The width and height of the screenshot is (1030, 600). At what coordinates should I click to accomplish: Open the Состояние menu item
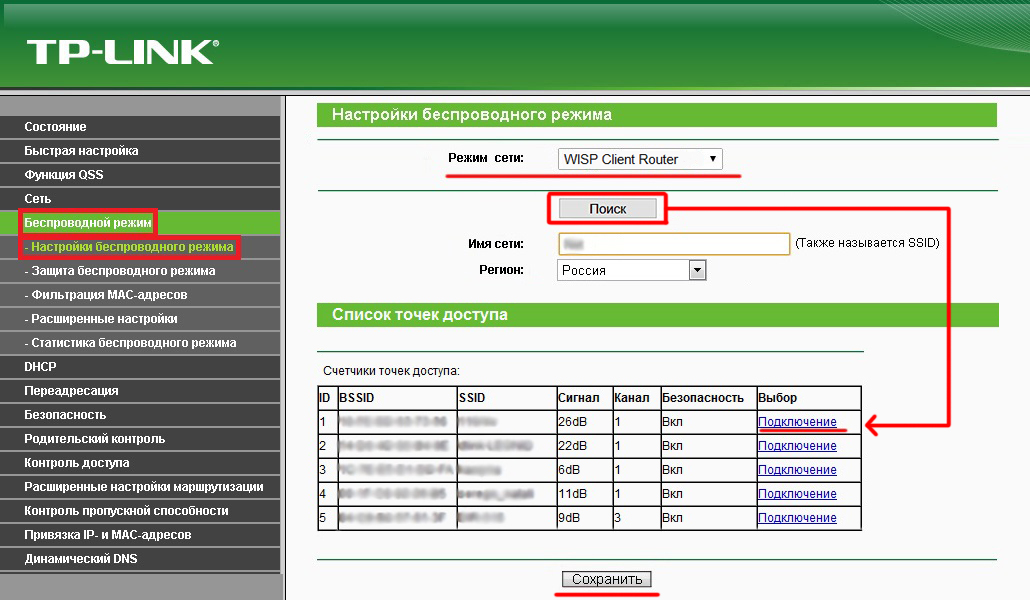tap(55, 127)
